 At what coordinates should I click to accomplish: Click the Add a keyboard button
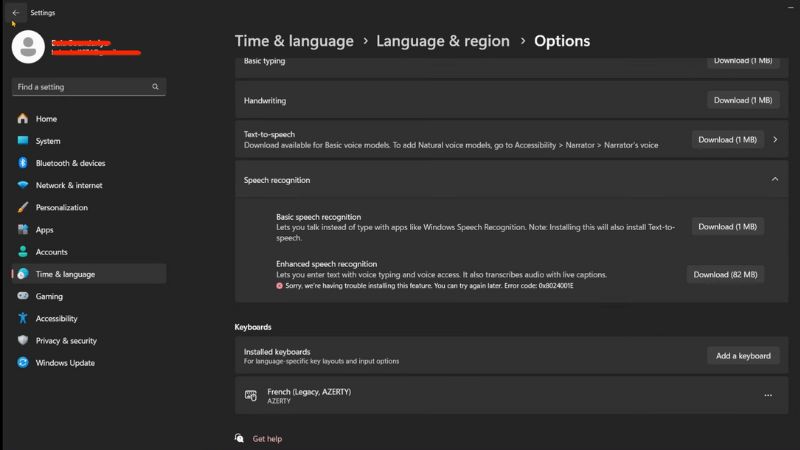[742, 356]
